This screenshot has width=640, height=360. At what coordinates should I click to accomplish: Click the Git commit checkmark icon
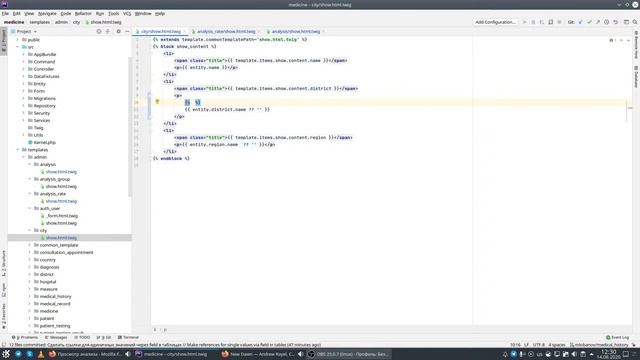589,22
